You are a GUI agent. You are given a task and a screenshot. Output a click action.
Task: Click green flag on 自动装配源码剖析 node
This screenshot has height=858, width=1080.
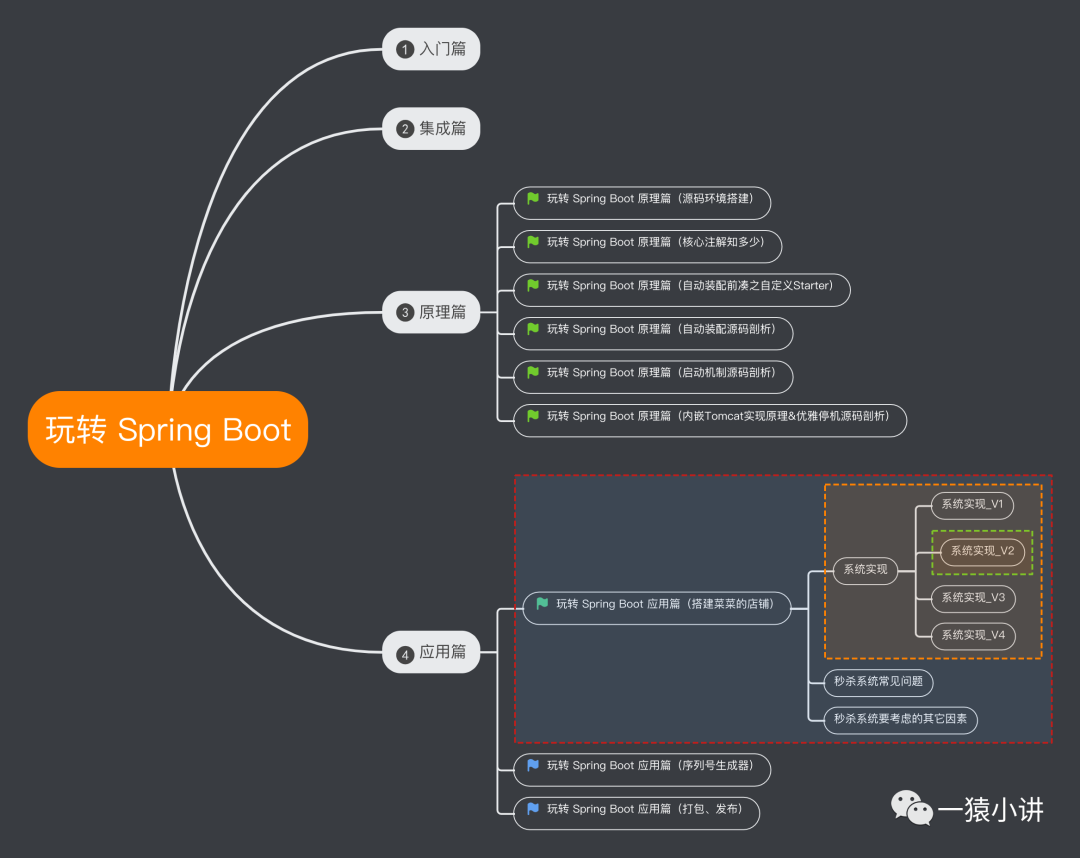click(532, 329)
